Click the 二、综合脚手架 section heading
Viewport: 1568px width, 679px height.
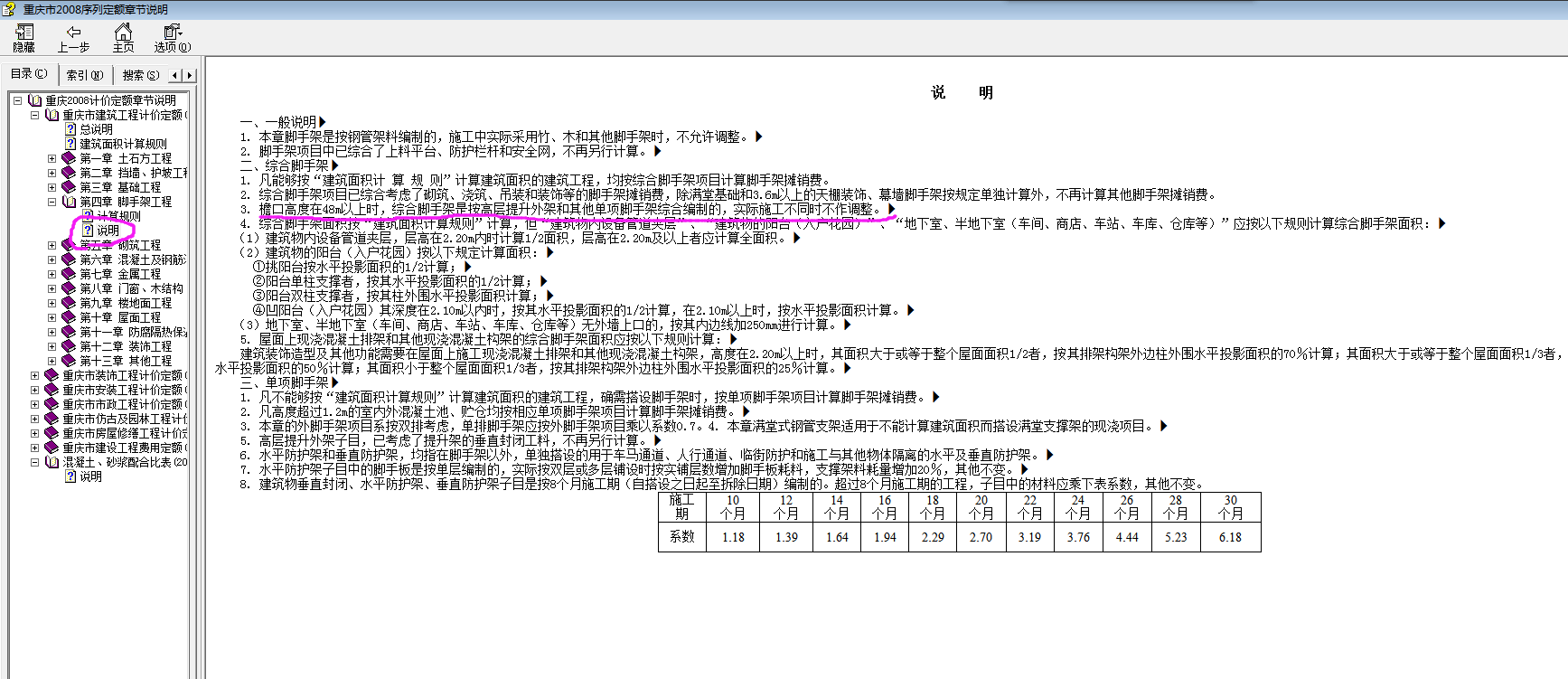tap(285, 165)
